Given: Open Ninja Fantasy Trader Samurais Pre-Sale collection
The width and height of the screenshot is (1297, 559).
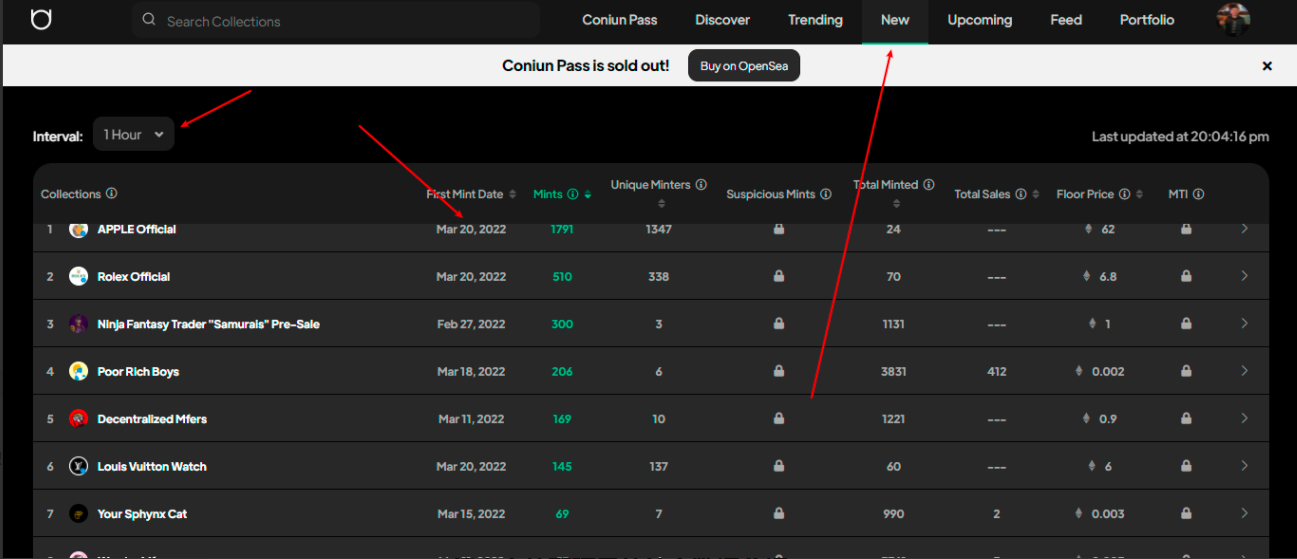Looking at the screenshot, I should click(208, 324).
